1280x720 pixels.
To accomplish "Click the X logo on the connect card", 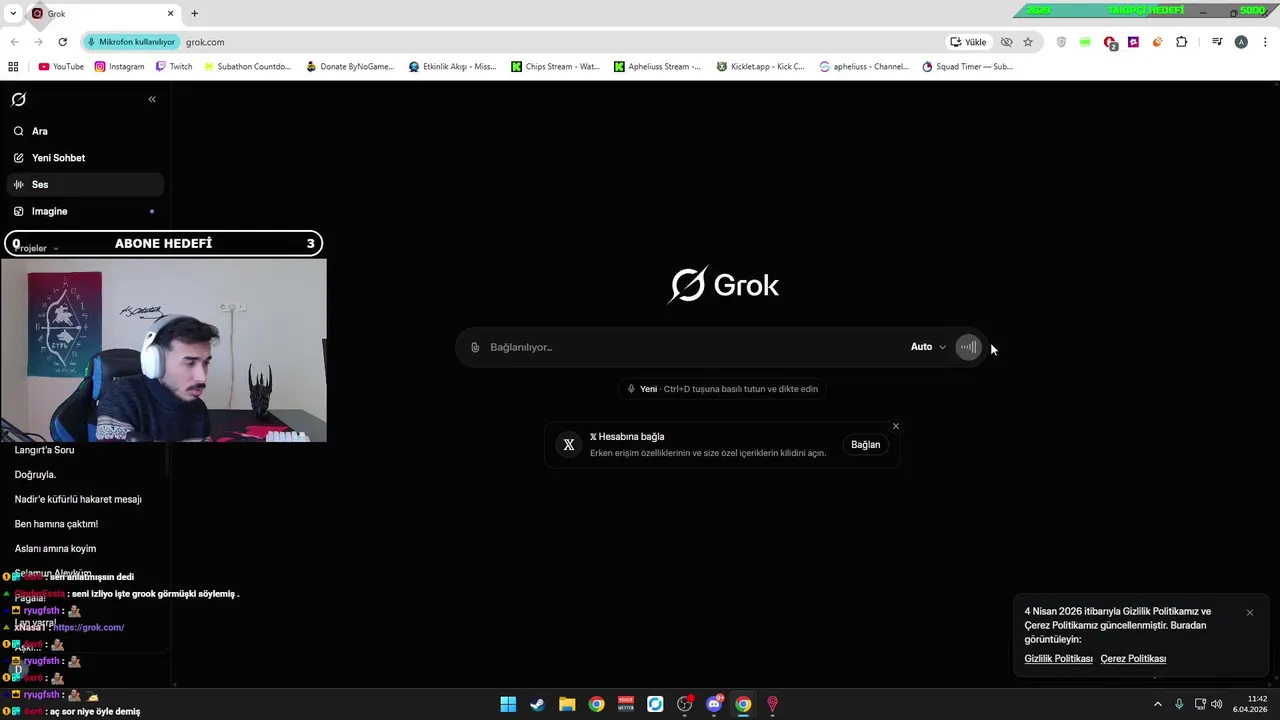I will click(569, 445).
